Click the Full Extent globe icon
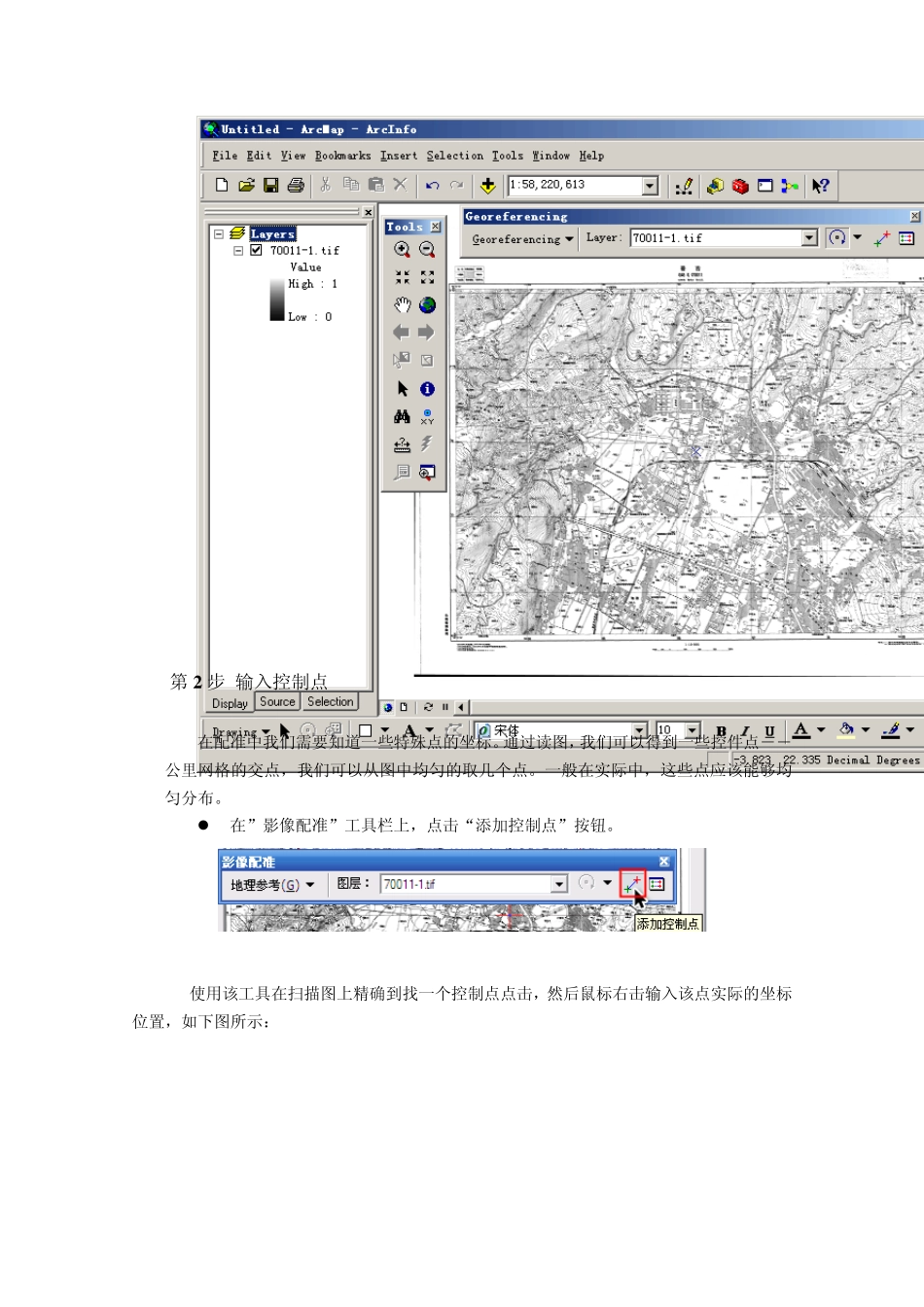Viewport: 924px width, 1307px height. point(427,305)
